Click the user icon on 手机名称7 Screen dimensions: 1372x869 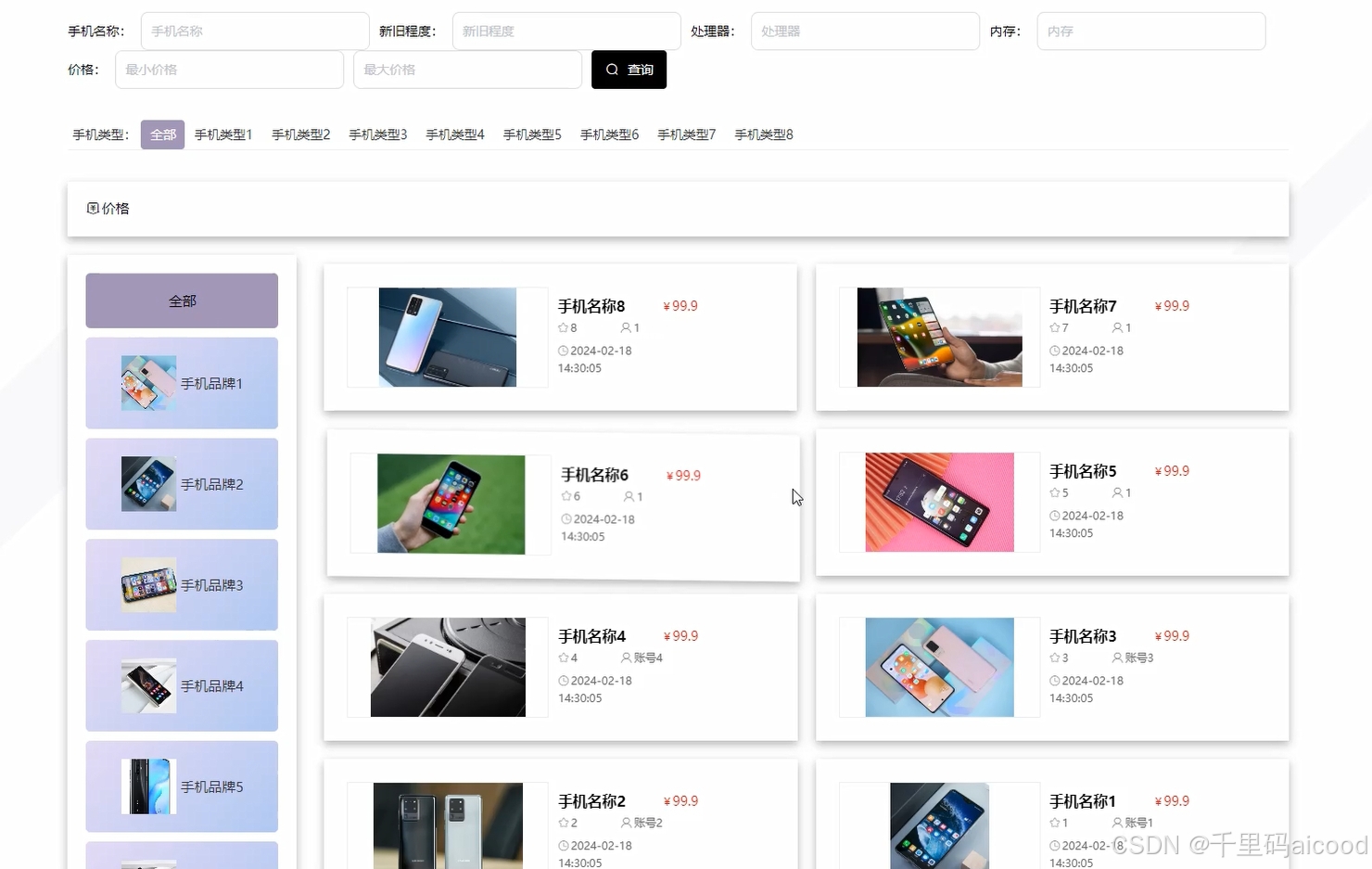tap(1117, 327)
